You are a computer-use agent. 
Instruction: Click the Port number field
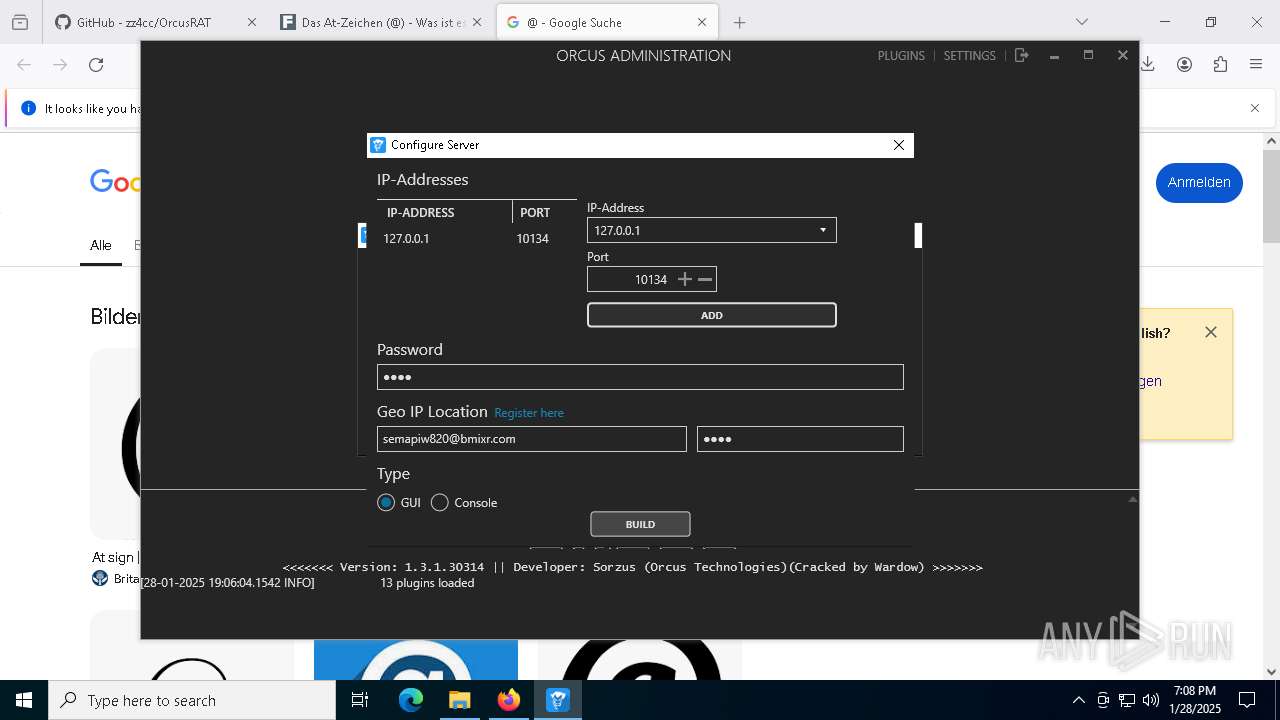pos(631,280)
